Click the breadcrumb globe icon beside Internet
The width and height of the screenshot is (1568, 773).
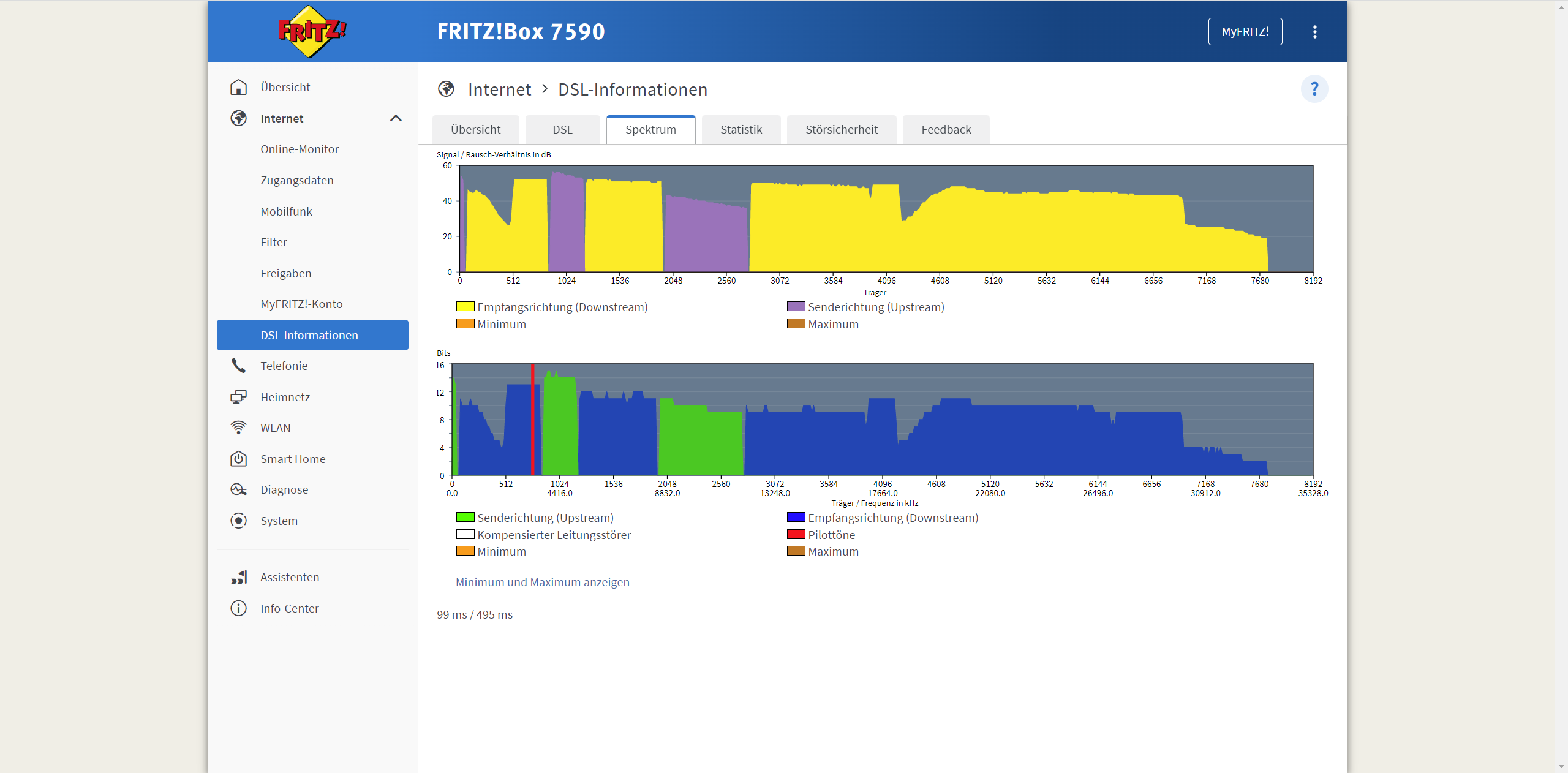[x=446, y=89]
